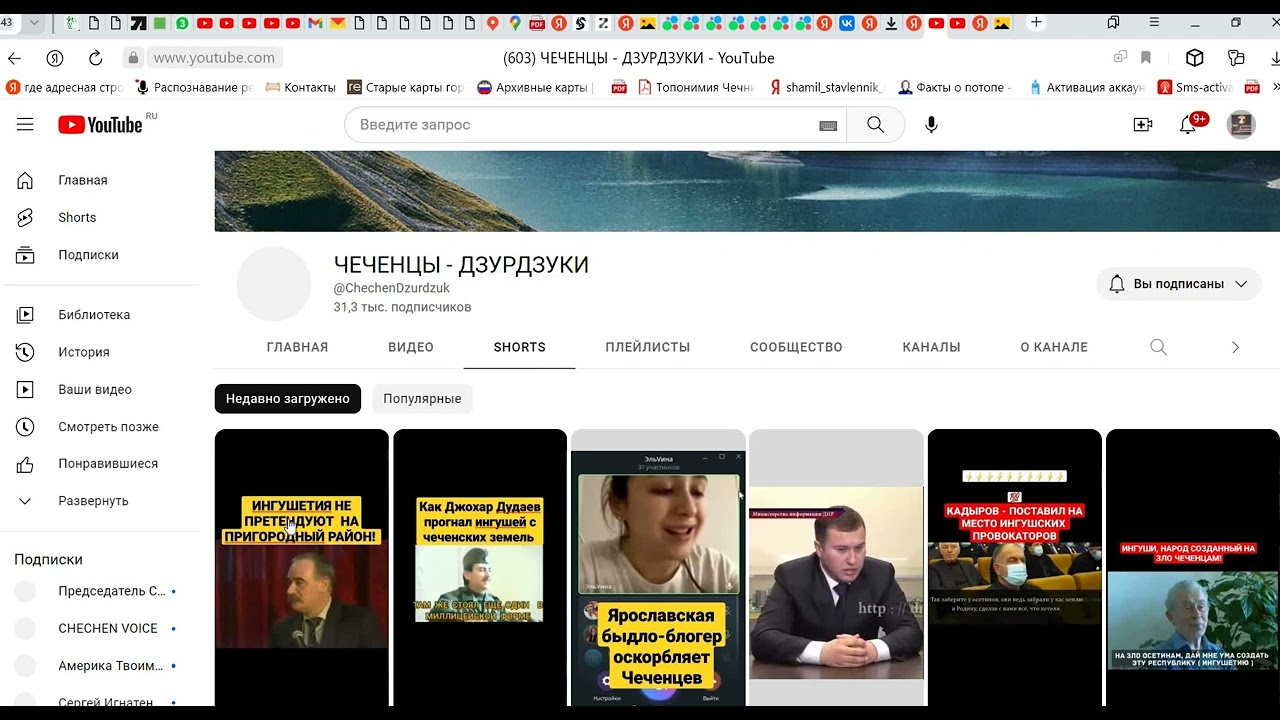The image size is (1280, 720).
Task: Select Недавно загружено filter chip
Action: click(x=288, y=399)
